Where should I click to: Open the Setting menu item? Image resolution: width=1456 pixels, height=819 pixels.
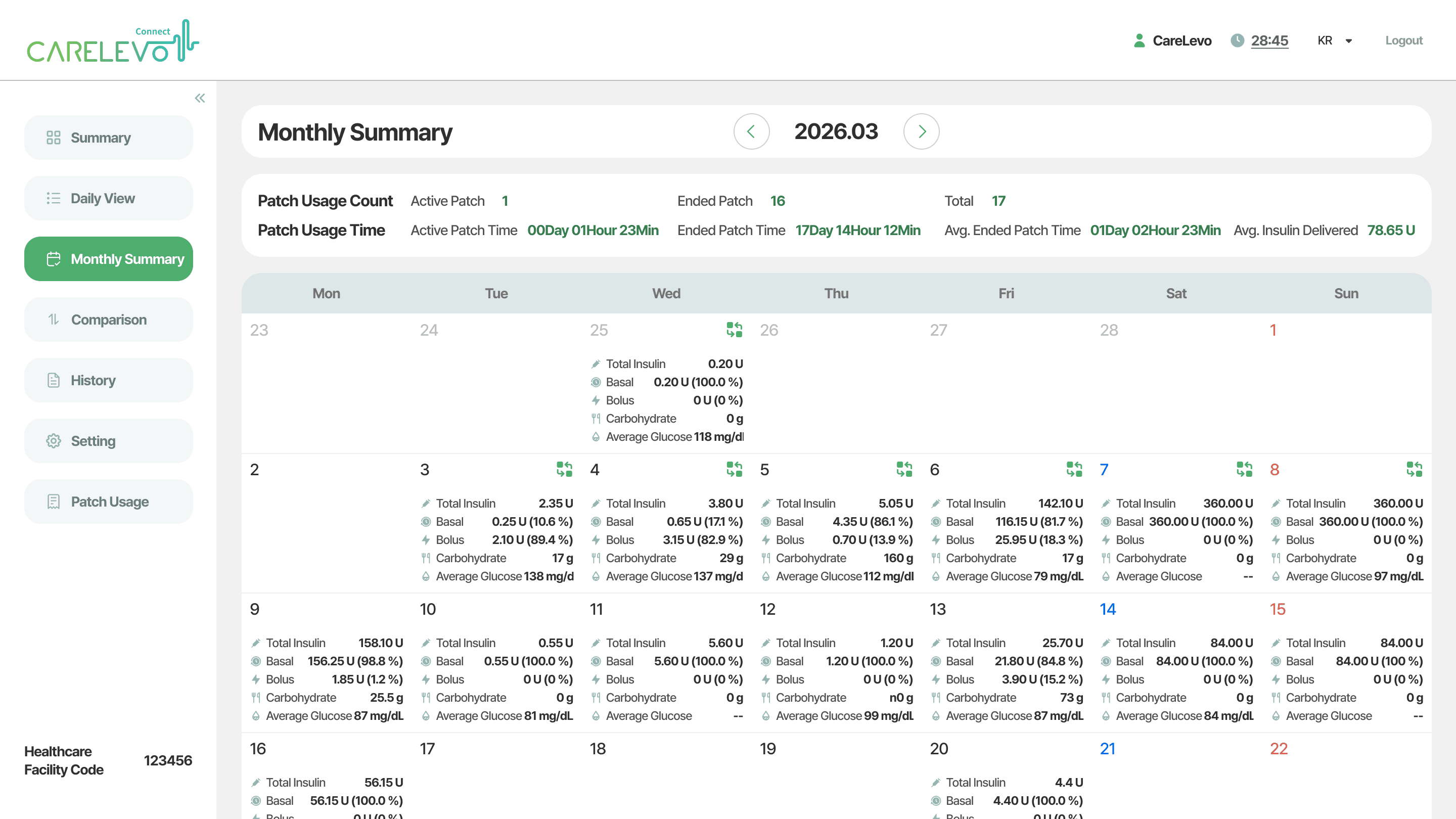pos(109,441)
